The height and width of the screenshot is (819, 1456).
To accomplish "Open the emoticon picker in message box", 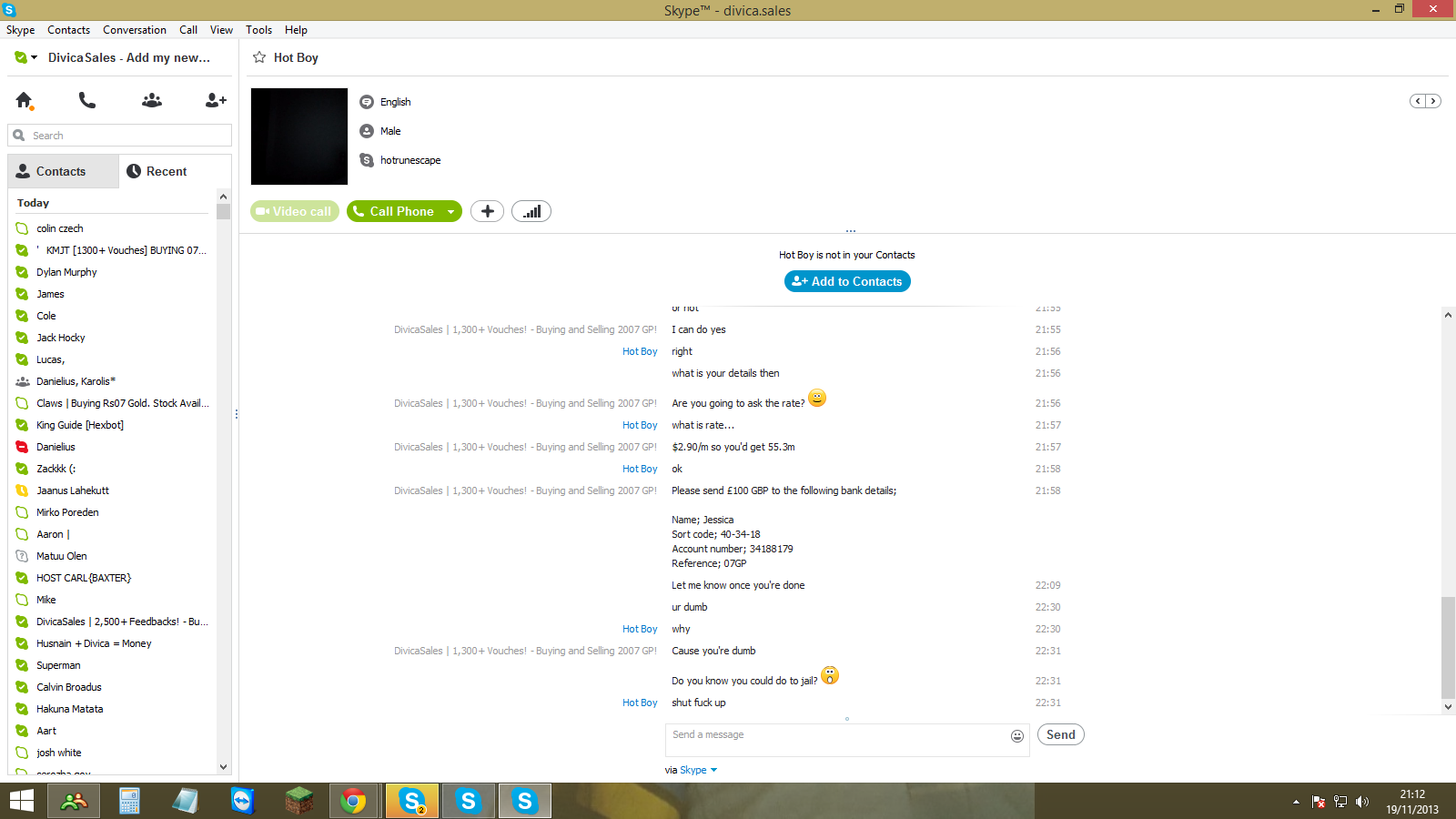I will tap(1017, 736).
